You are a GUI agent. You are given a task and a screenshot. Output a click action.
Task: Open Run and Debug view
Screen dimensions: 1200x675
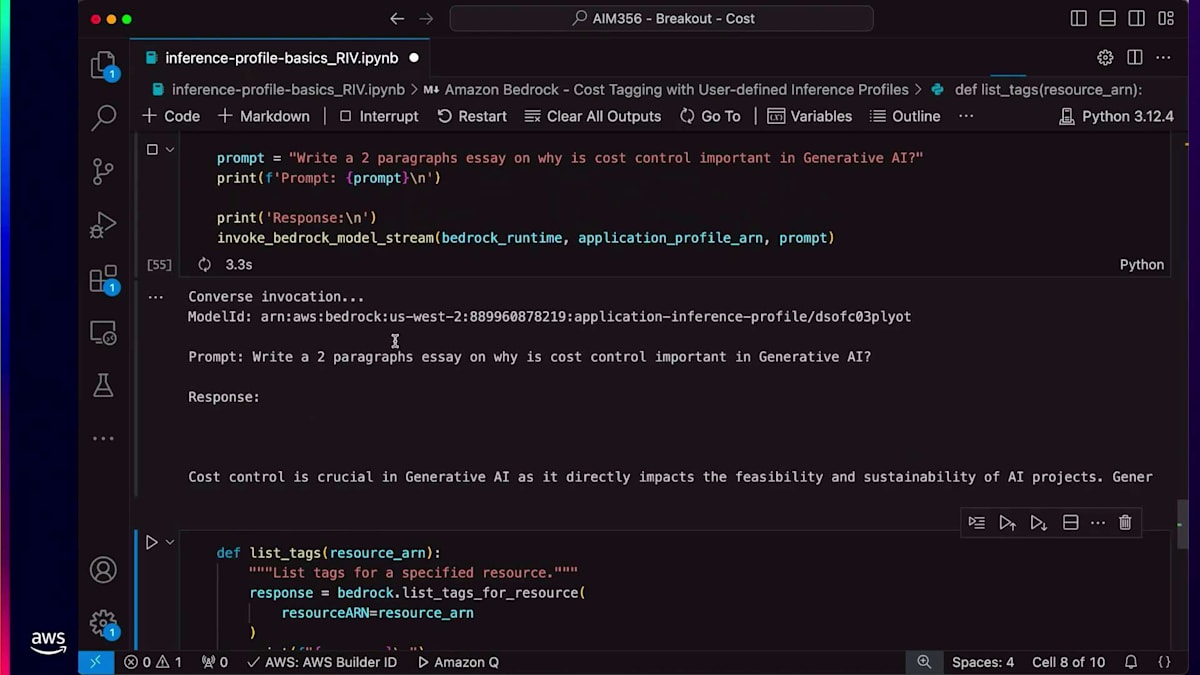[104, 225]
